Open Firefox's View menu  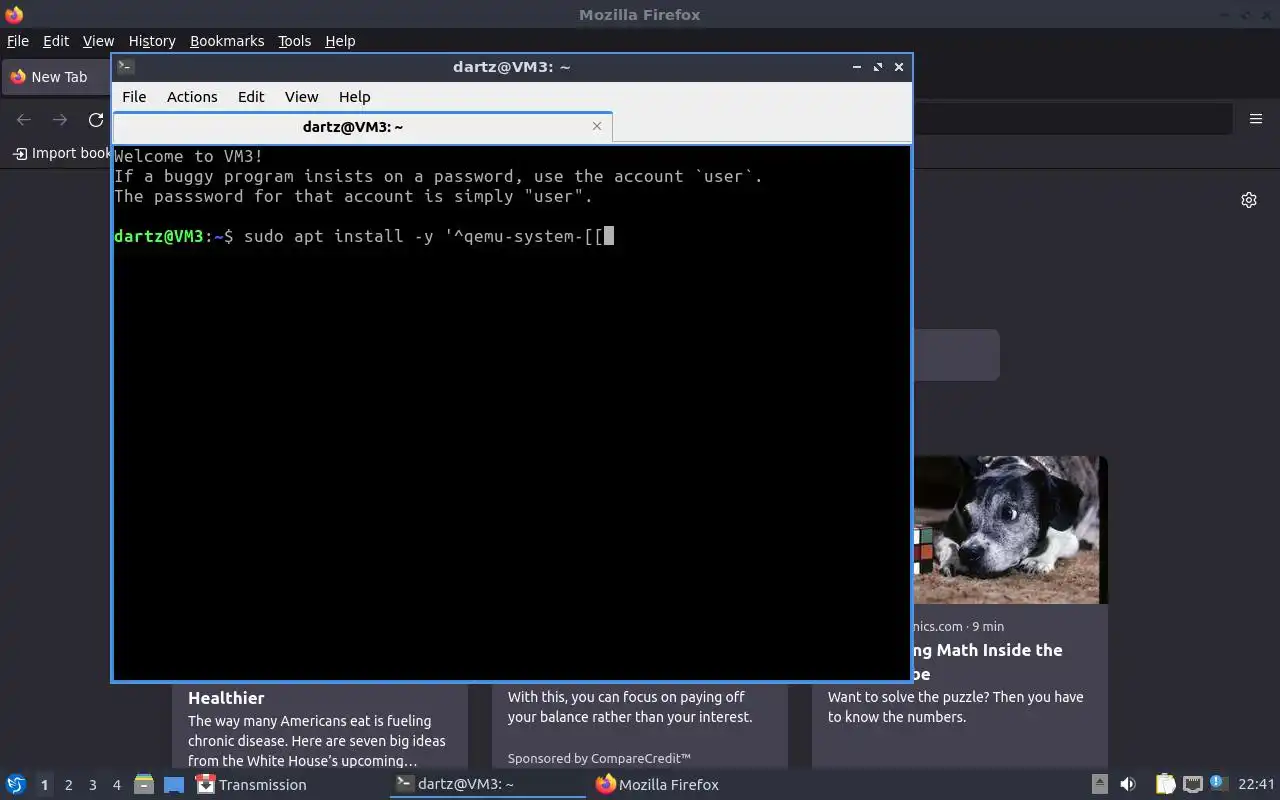98,41
